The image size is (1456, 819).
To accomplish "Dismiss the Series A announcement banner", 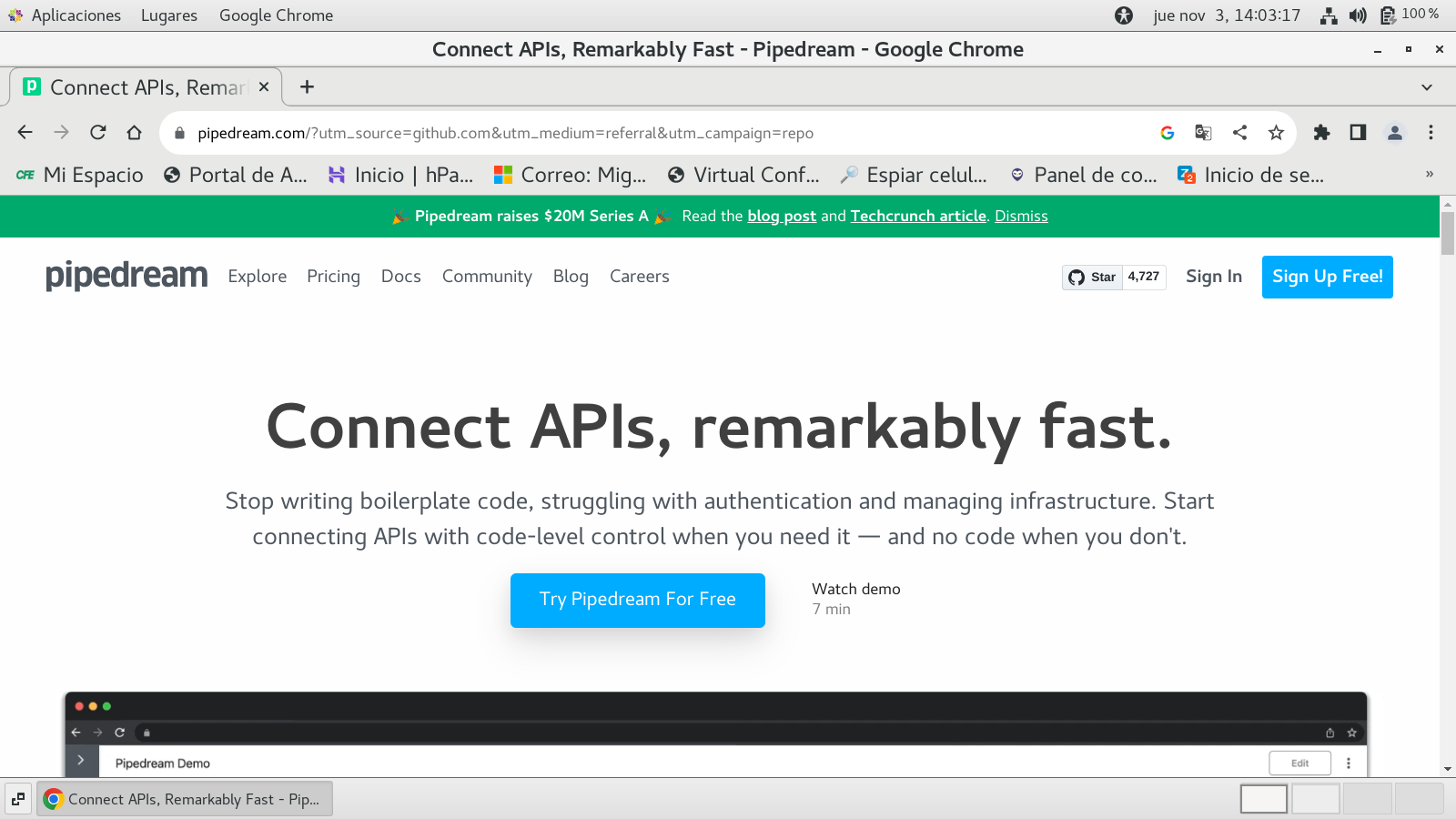I will [1021, 217].
